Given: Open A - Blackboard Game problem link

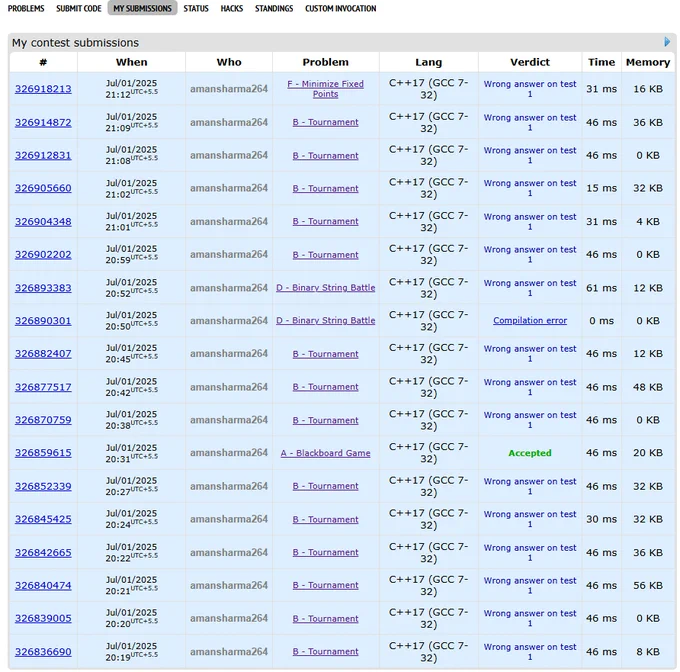Looking at the screenshot, I should coord(326,453).
